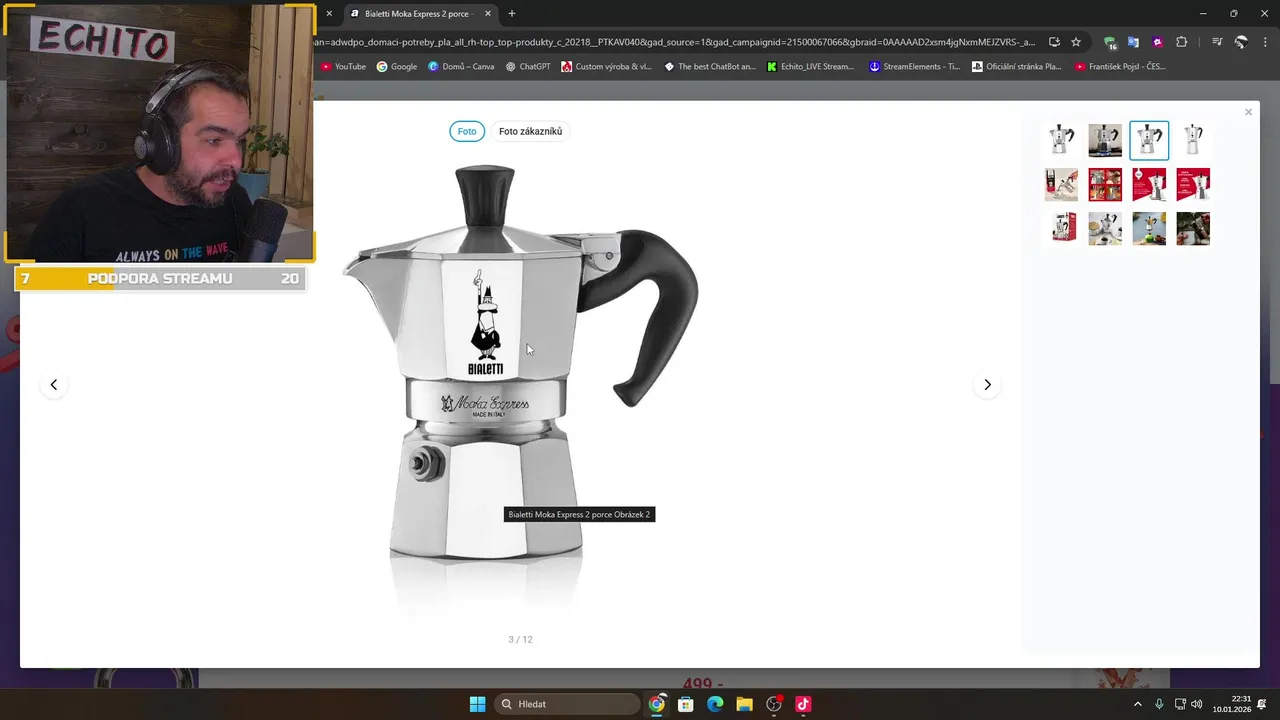Bookmark this page with star icon
The height and width of the screenshot is (720, 1280).
[1076, 42]
